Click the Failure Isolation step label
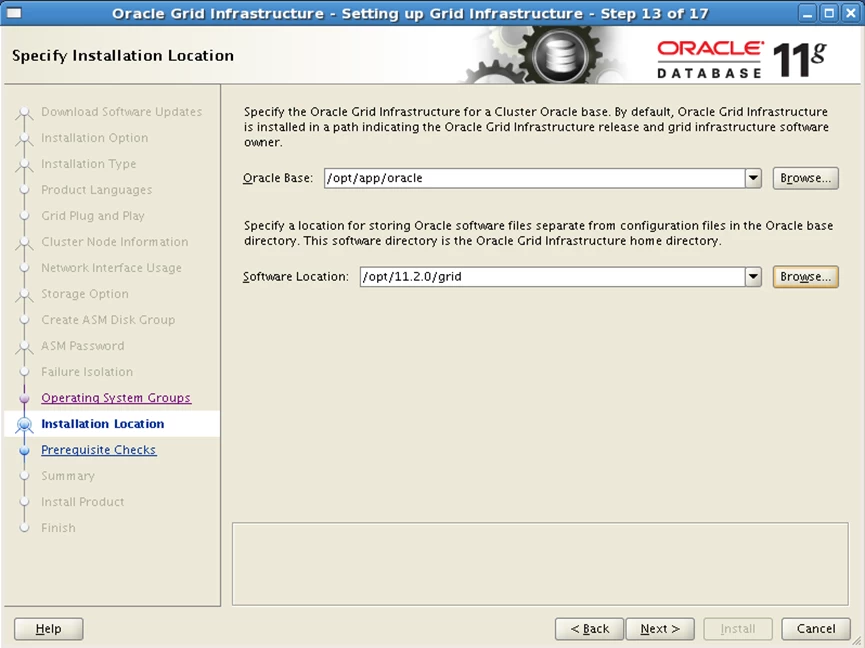 (x=87, y=371)
